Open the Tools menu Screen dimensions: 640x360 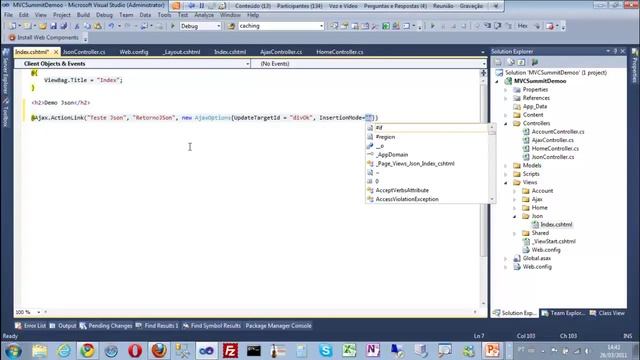164,15
